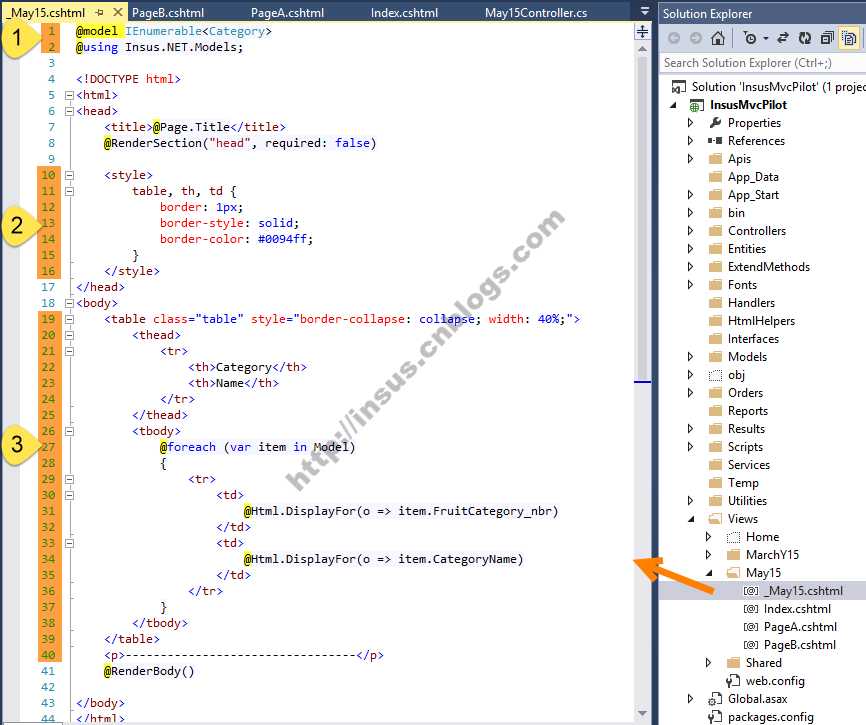866x725 pixels.
Task: Collapse the tbody outlining box on line 26
Action: (x=69, y=432)
